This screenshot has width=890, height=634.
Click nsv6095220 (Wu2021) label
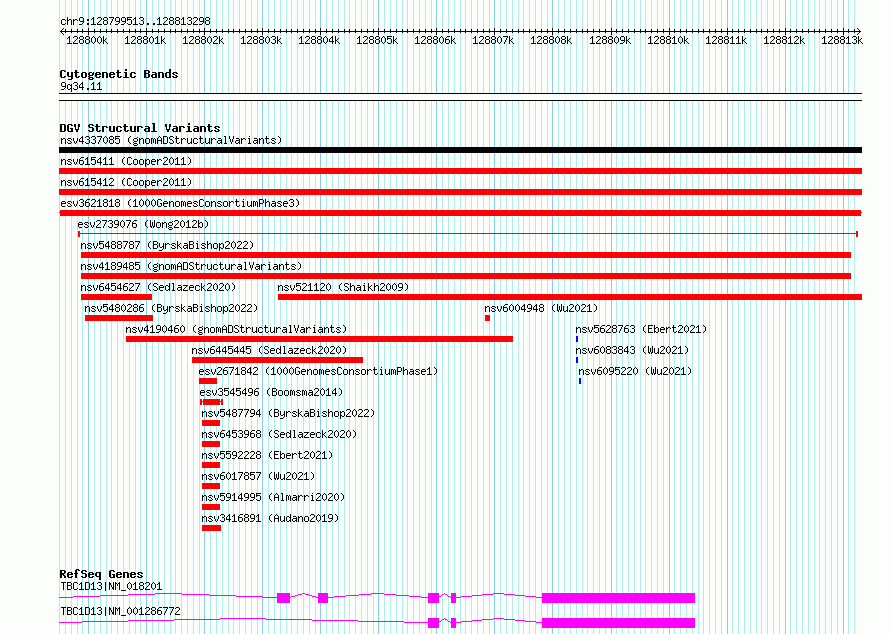tap(635, 371)
